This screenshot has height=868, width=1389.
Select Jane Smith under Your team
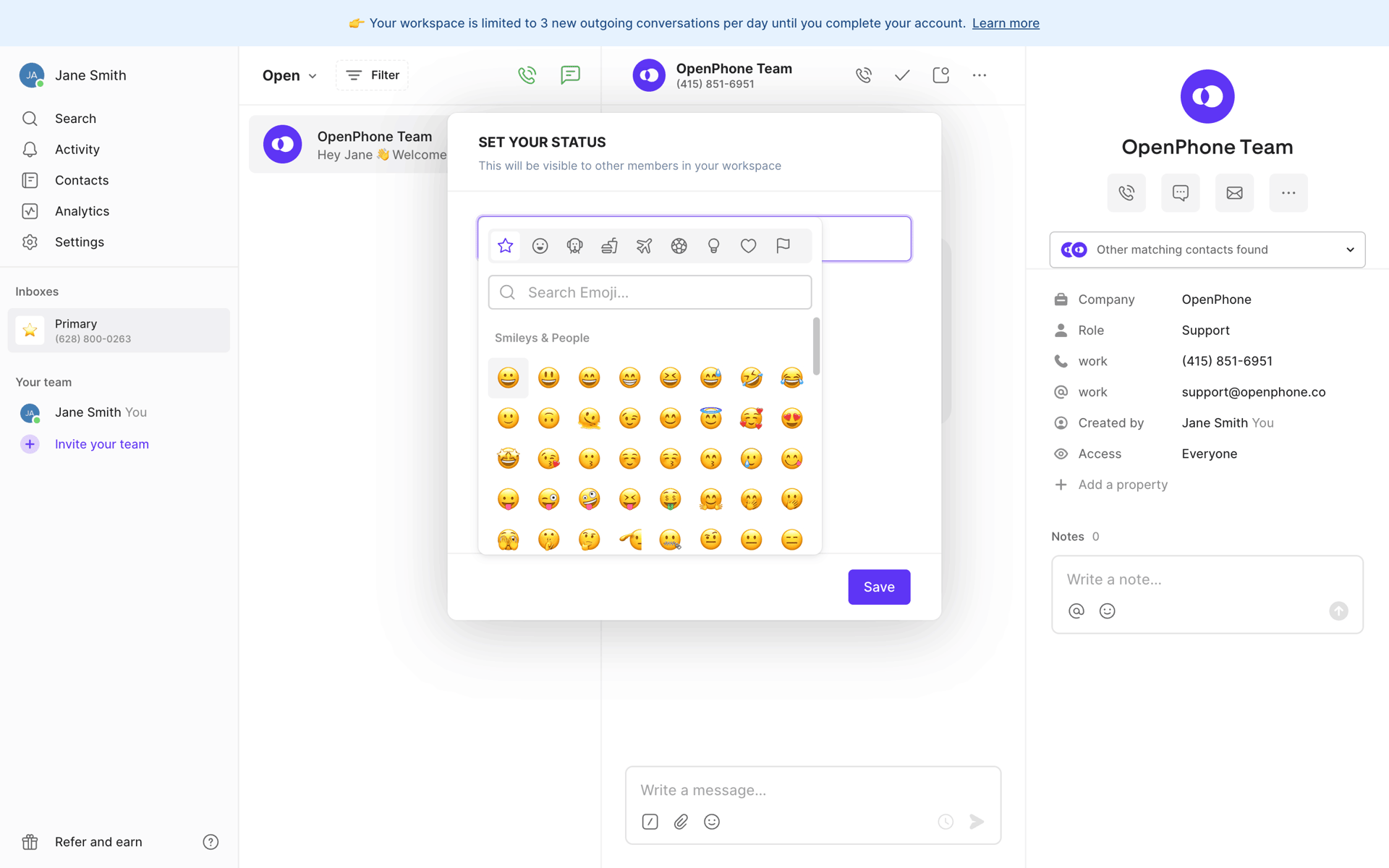point(101,412)
